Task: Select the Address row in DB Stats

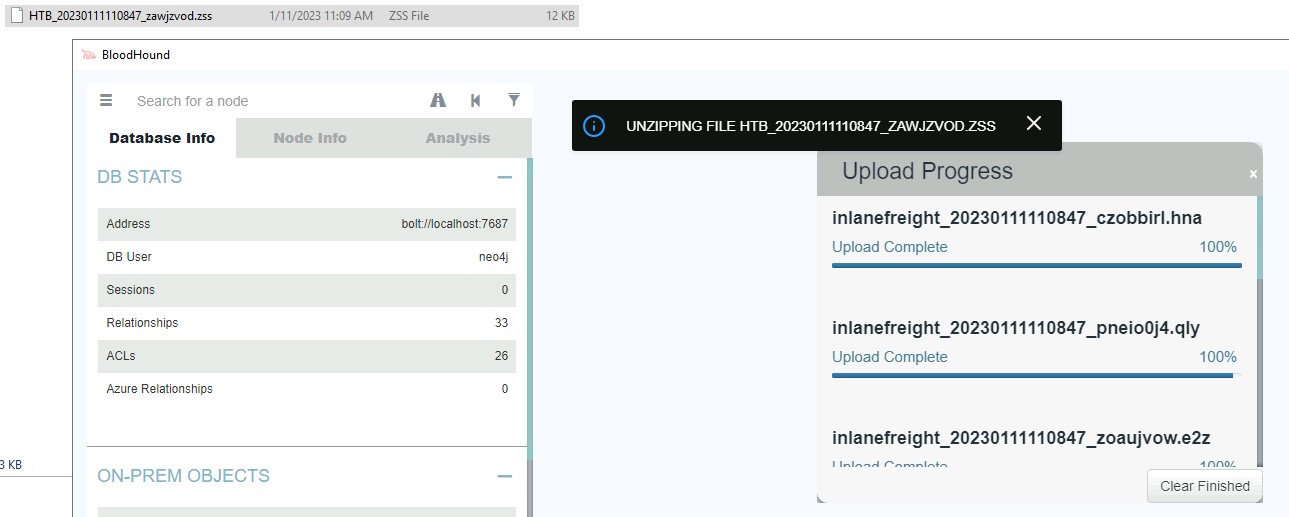Action: pyautogui.click(x=307, y=224)
